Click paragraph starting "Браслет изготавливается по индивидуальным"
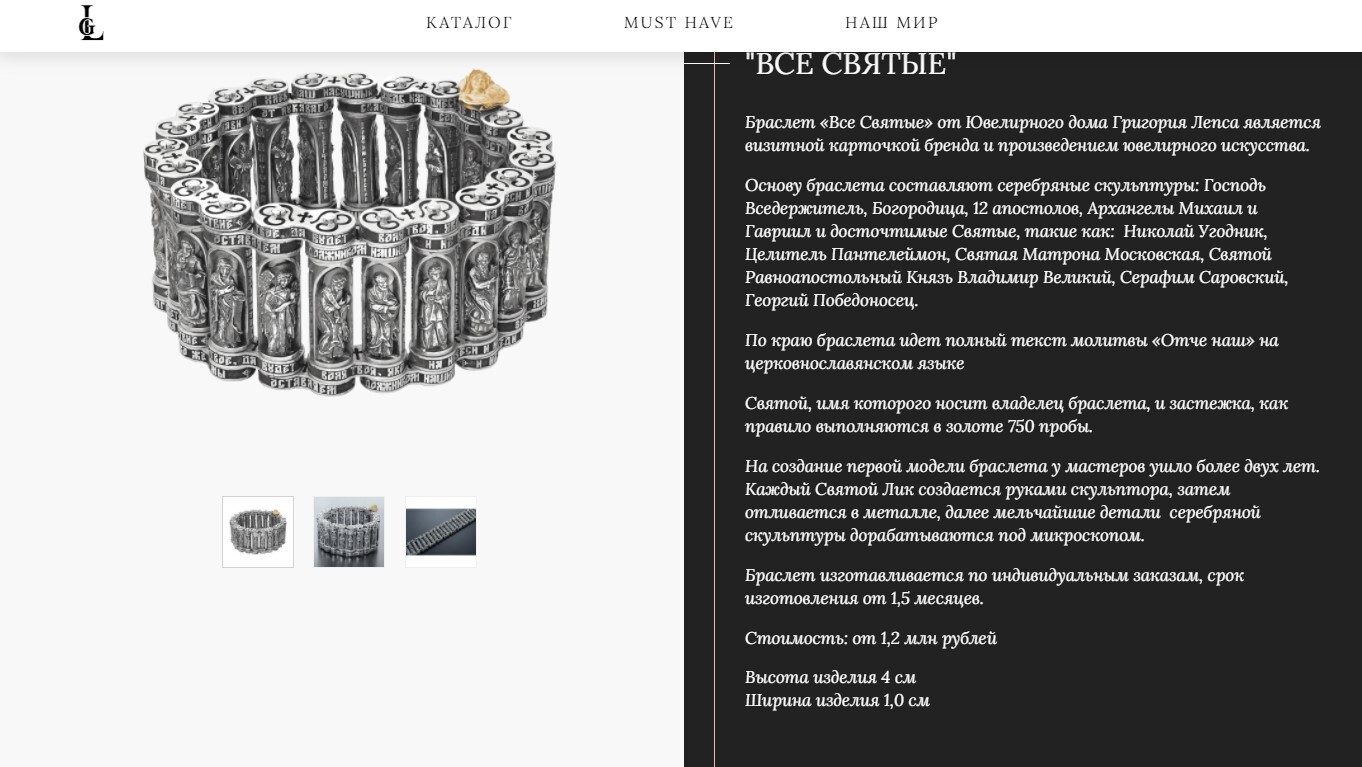 pyautogui.click(x=994, y=587)
